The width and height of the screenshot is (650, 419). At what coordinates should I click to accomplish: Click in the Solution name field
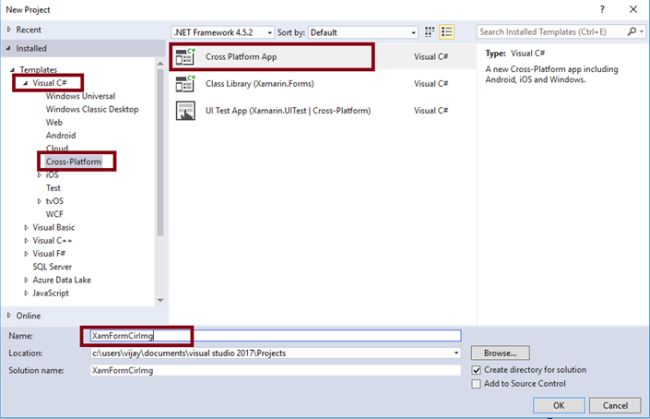click(x=275, y=371)
